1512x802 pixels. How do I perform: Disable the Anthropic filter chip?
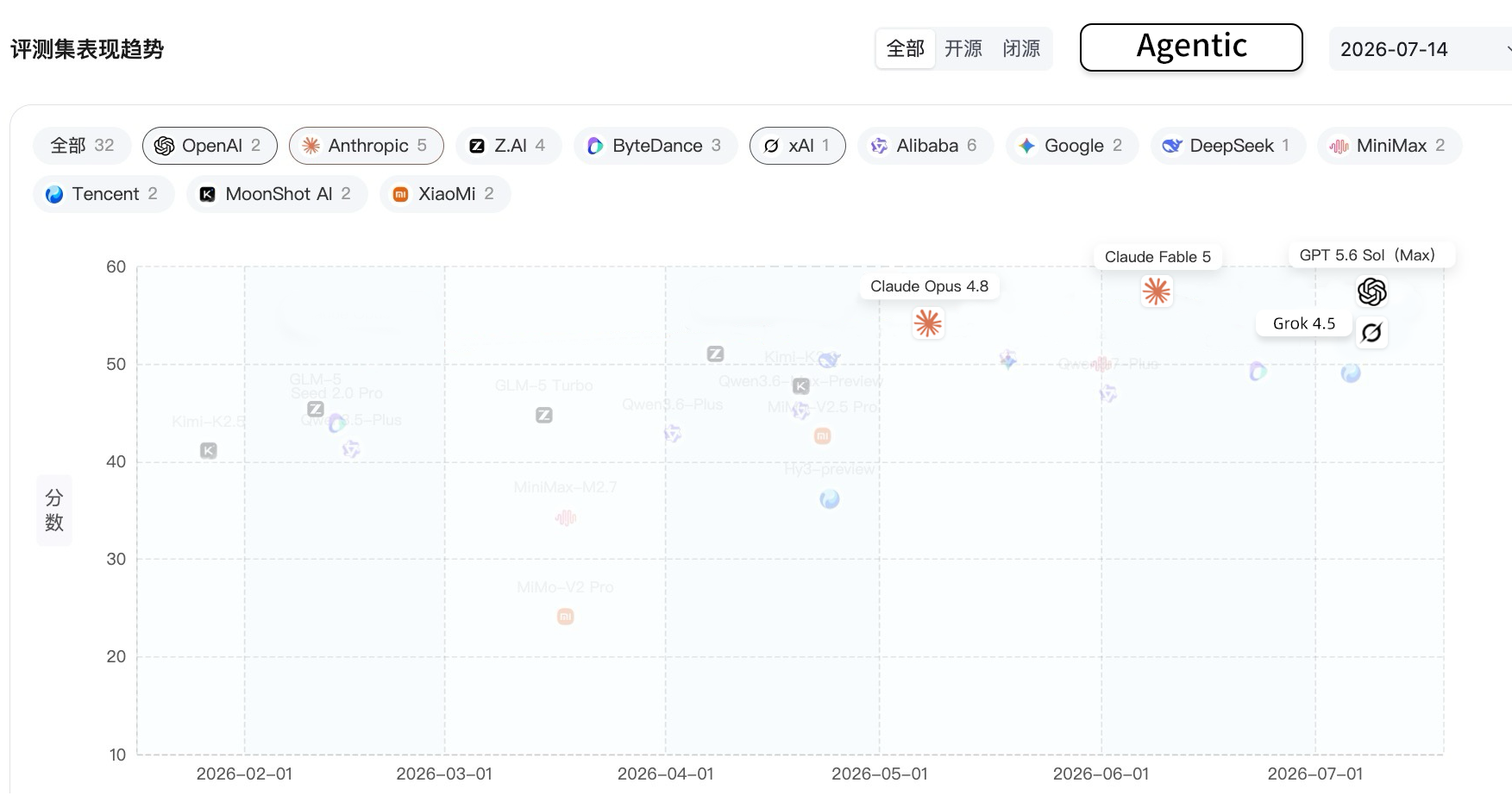(367, 146)
